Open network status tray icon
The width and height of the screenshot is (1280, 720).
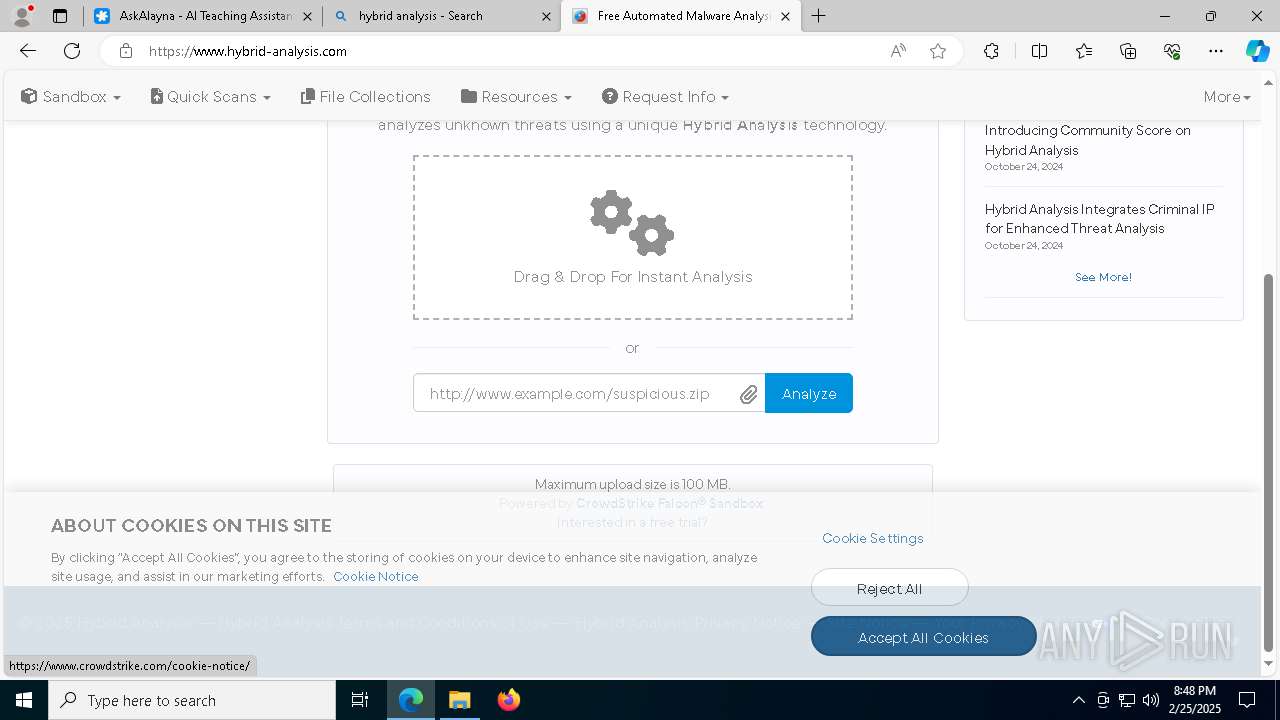pyautogui.click(x=1127, y=700)
